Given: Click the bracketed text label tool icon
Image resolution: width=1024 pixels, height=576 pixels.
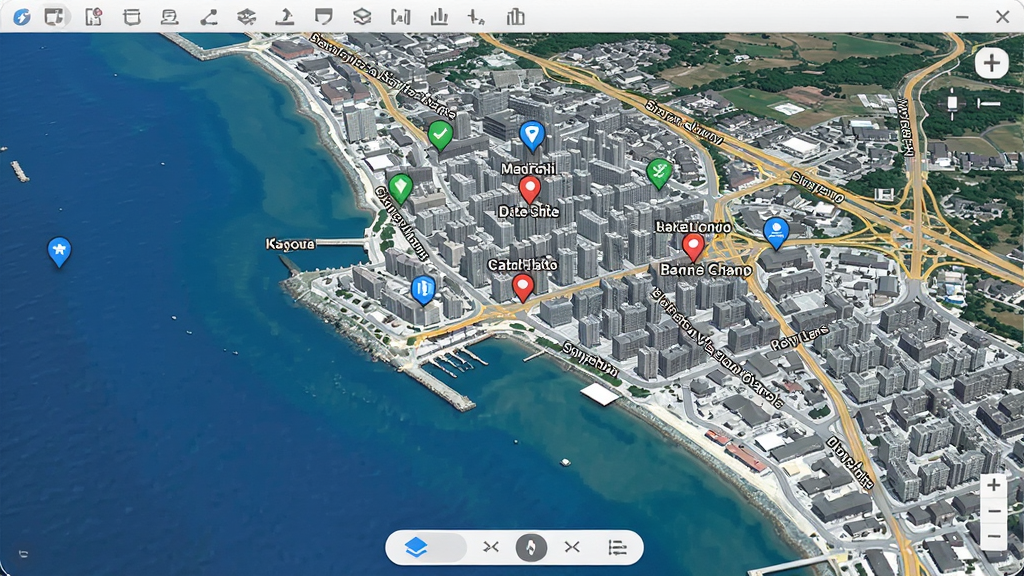Looking at the screenshot, I should pyautogui.click(x=400, y=17).
